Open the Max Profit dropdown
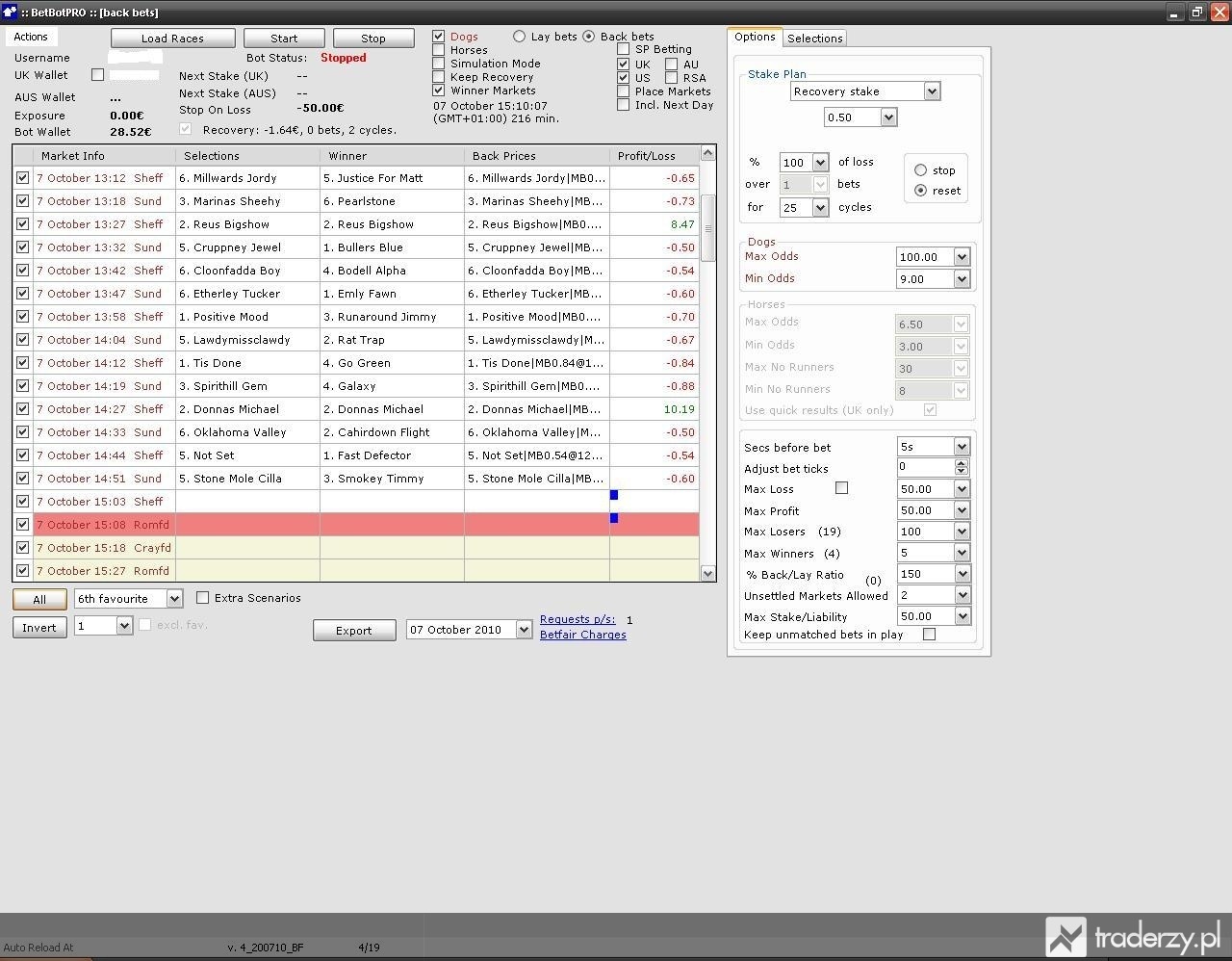Screen dimensions: 1232x961 (961, 509)
